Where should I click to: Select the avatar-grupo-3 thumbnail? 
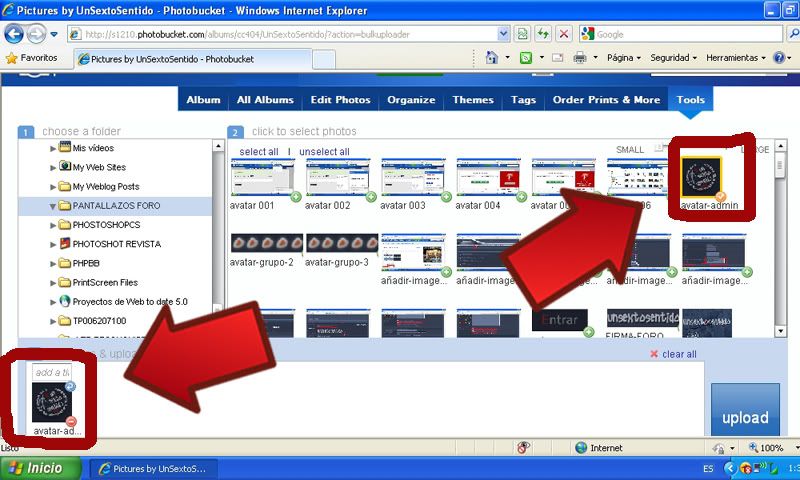[341, 243]
